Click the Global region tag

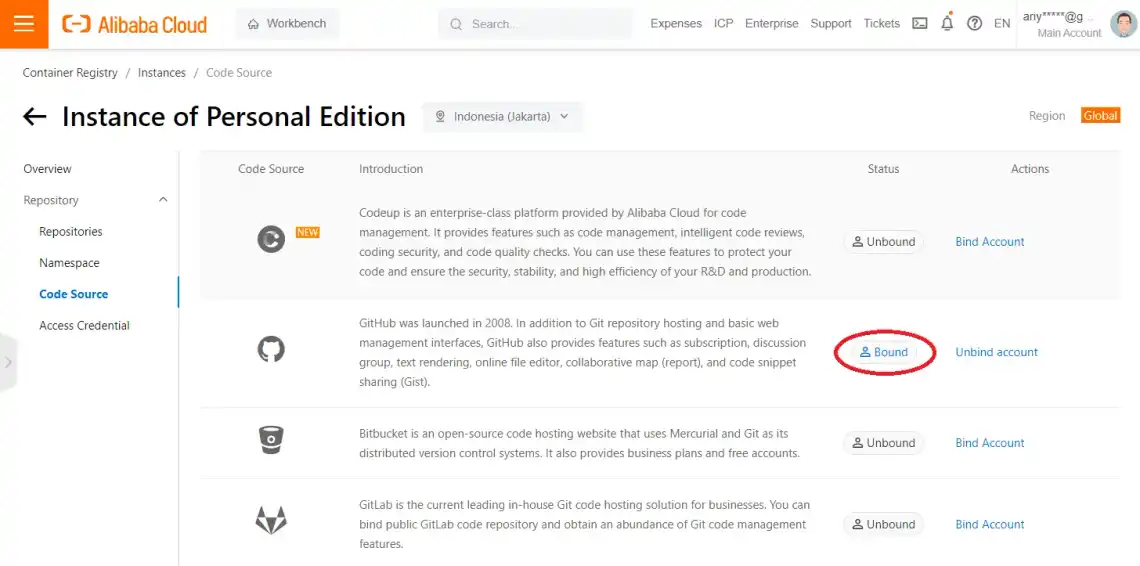pos(1100,116)
